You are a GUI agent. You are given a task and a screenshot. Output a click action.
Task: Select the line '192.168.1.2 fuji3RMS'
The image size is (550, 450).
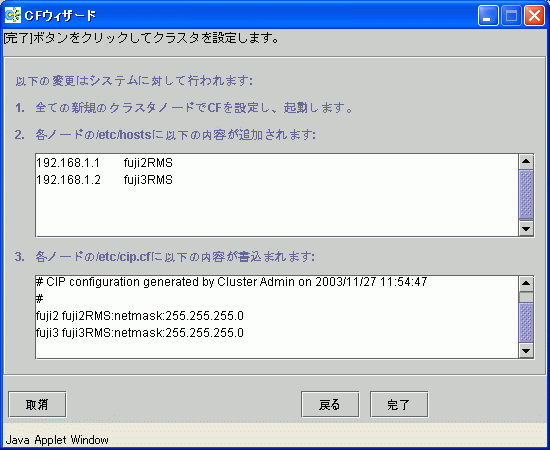[105, 180]
